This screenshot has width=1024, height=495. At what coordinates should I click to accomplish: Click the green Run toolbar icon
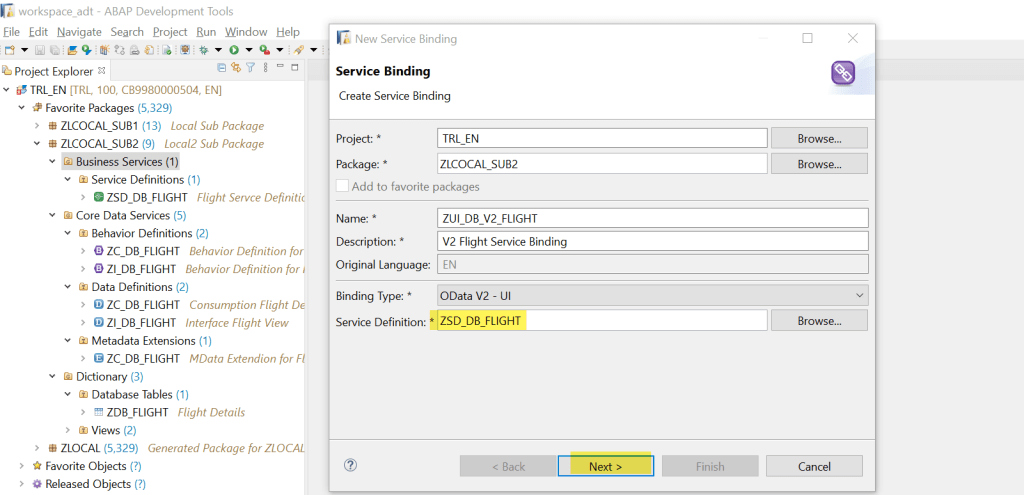pos(234,50)
